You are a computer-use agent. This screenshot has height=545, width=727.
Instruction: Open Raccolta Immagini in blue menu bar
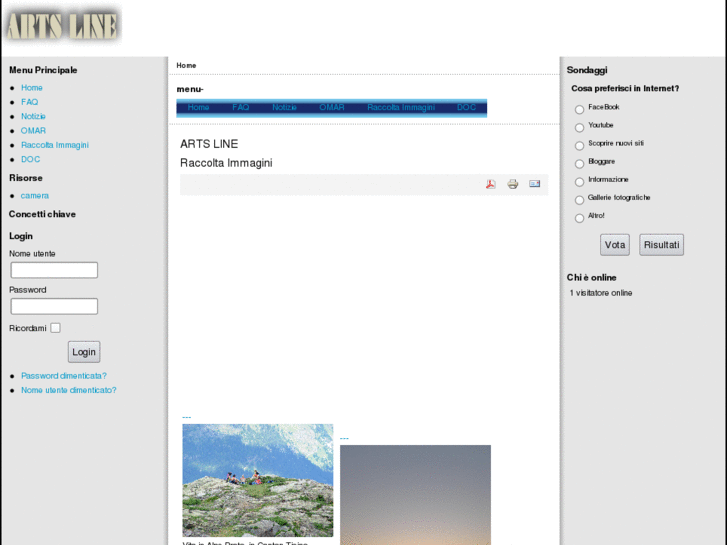pos(401,107)
